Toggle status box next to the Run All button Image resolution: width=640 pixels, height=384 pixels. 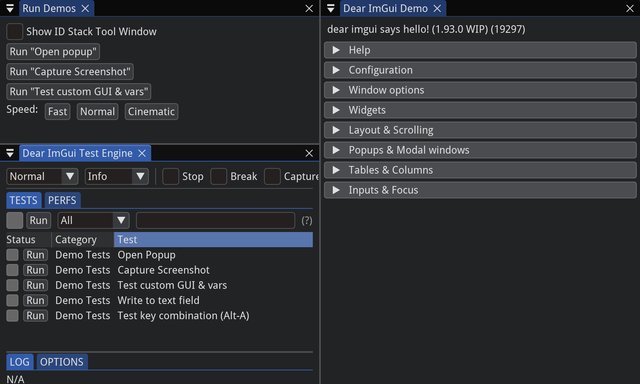[14, 220]
